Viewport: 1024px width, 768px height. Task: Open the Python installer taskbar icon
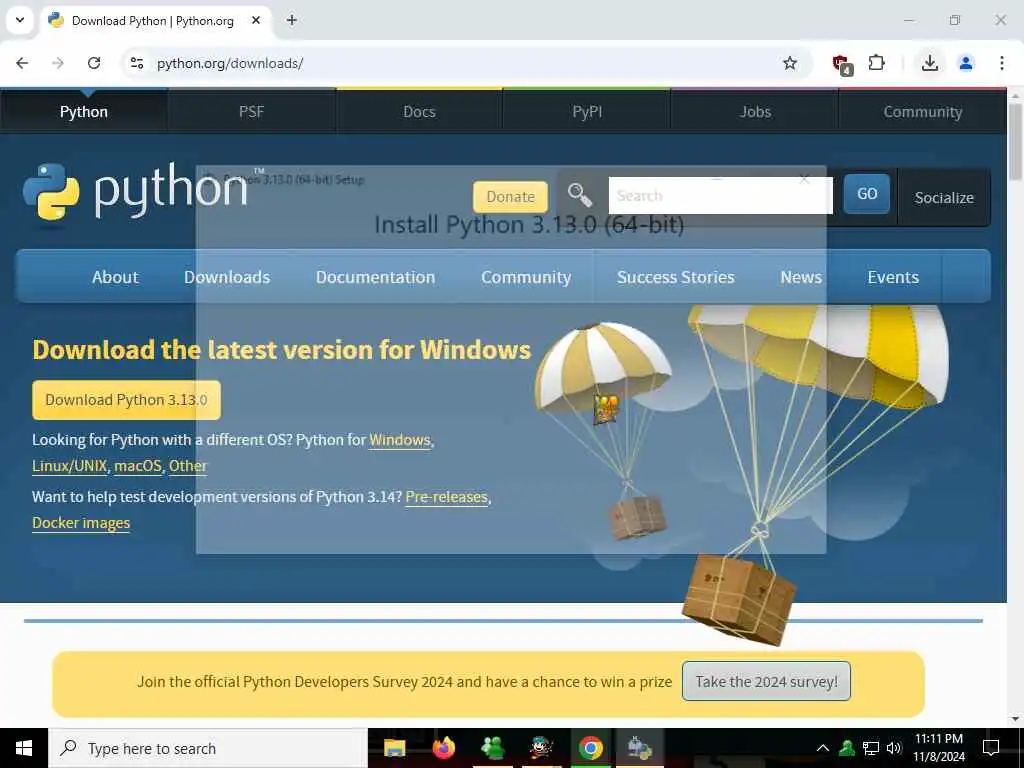(639, 748)
